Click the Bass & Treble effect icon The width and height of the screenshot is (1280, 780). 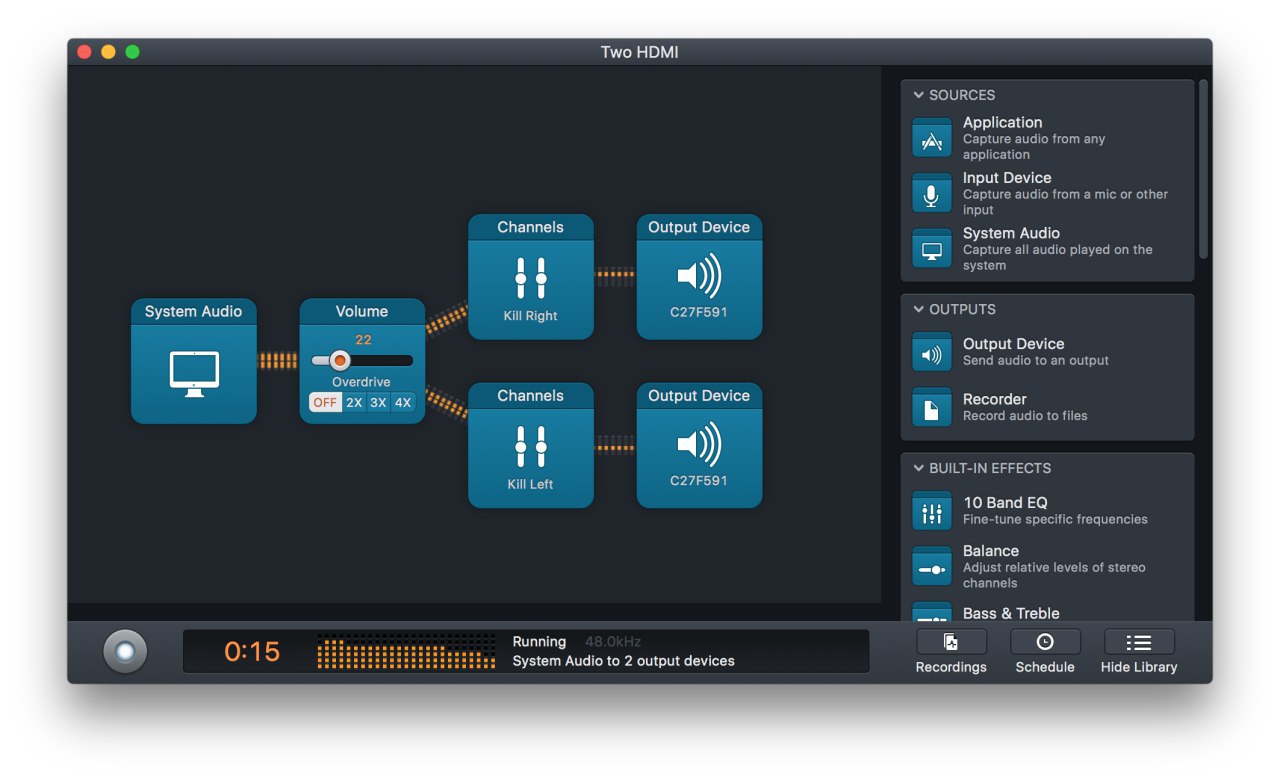(x=931, y=612)
